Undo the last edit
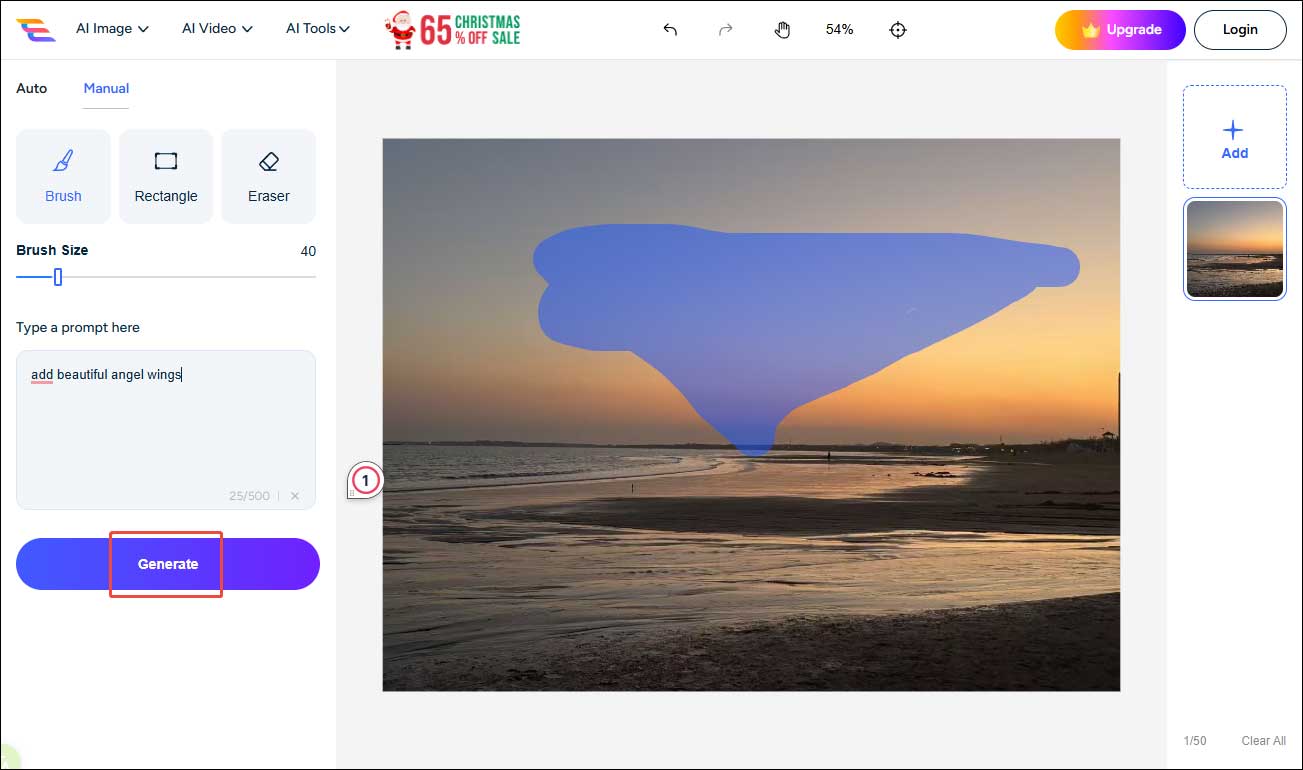Screen dimensions: 1303x770 tap(669, 30)
